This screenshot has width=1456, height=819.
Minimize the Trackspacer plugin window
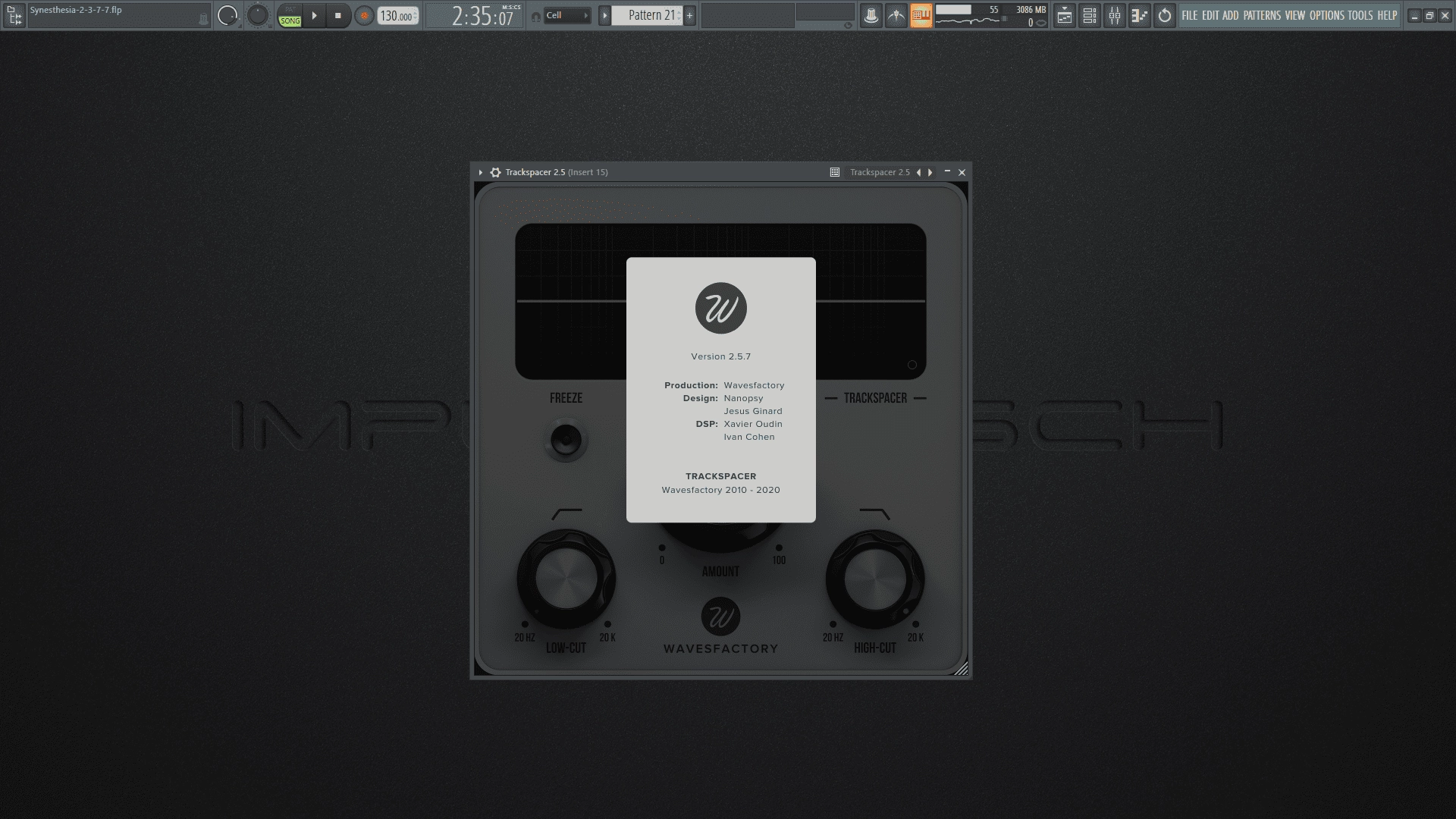point(947,172)
